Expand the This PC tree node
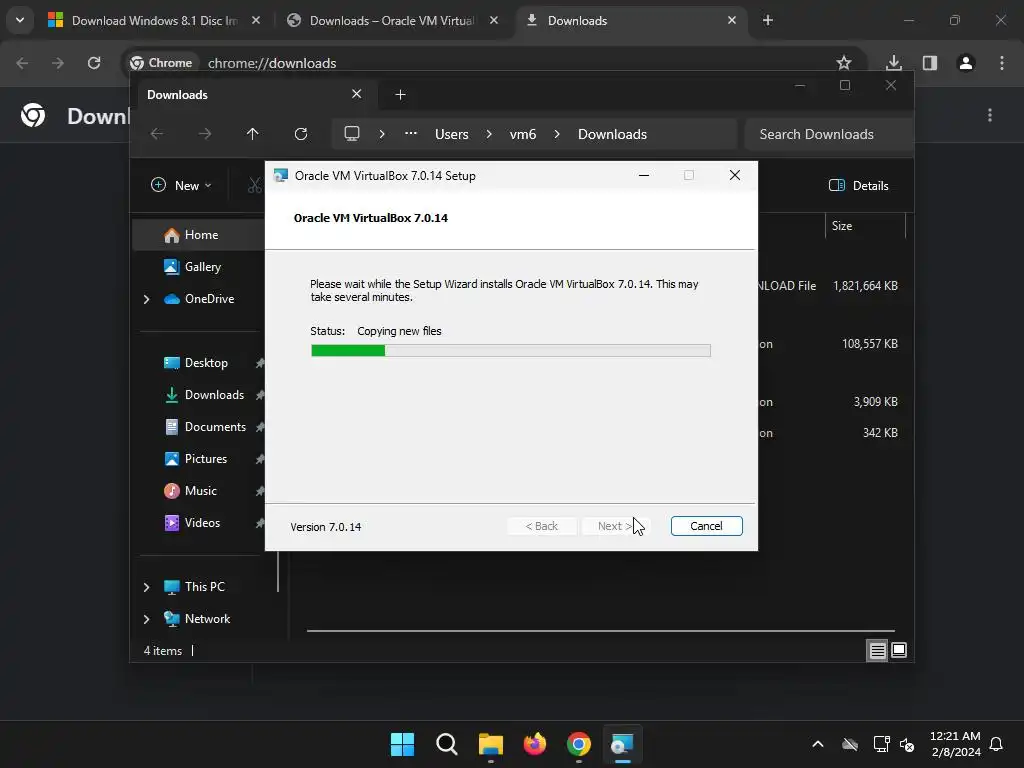This screenshot has width=1024, height=768. pyautogui.click(x=146, y=587)
